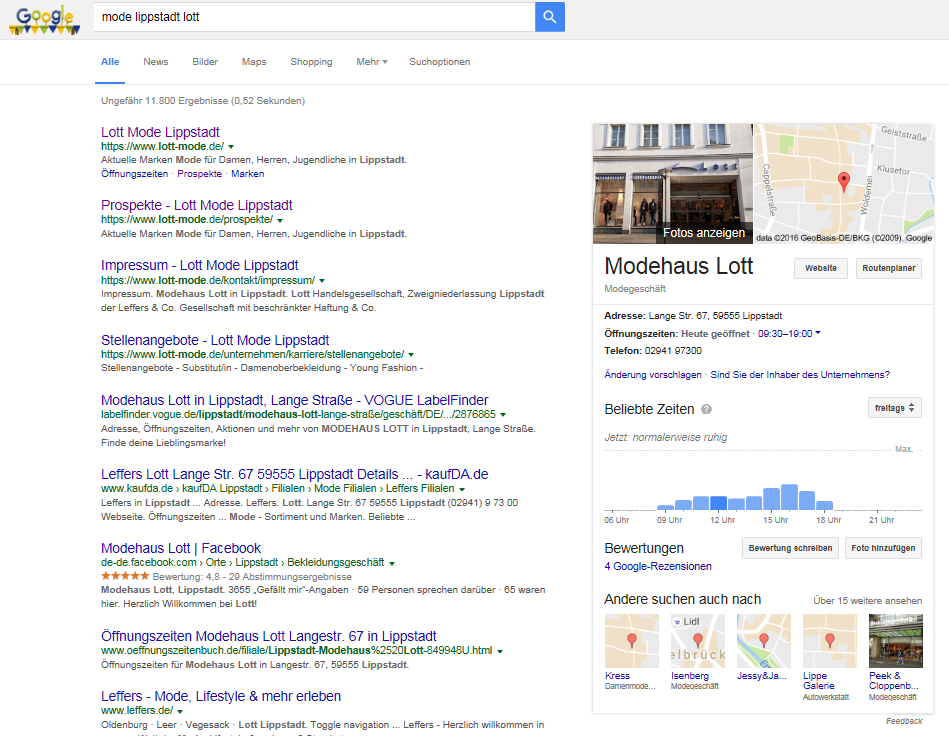Select the Alle tab

pos(110,62)
